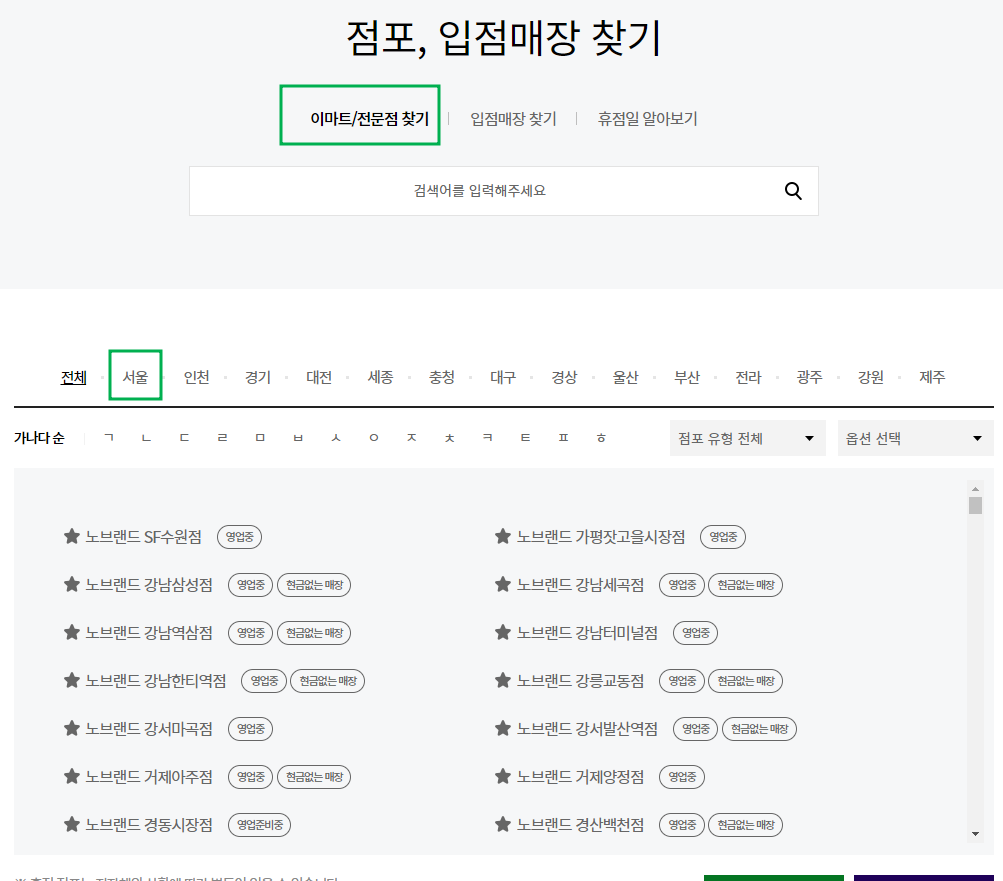Open 노브랜드 가평잣고을시장점 store name
The image size is (1003, 881).
[601, 536]
